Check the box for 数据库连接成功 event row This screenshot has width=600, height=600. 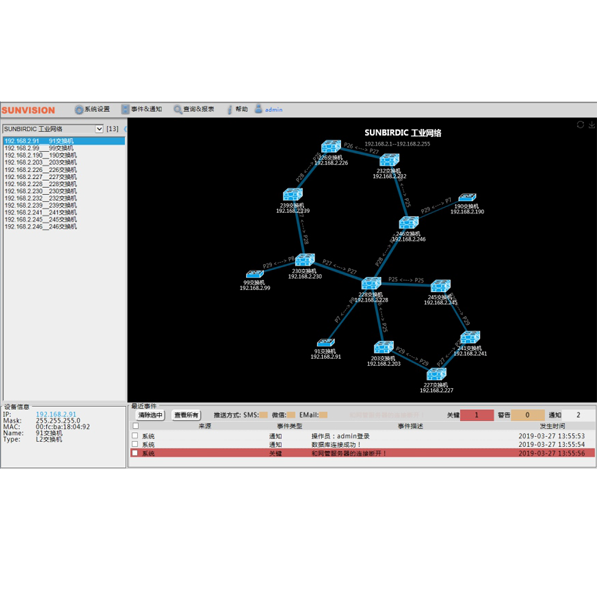tap(135, 444)
